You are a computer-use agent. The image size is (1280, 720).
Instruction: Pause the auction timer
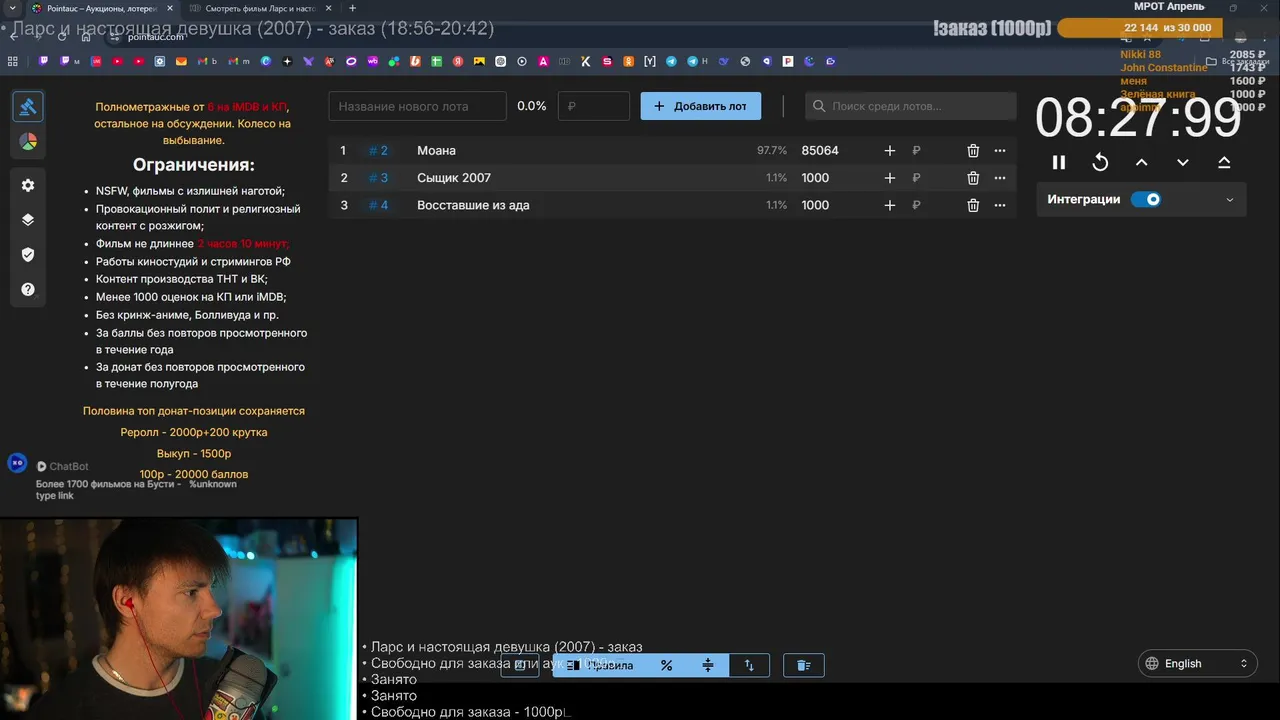1059,162
